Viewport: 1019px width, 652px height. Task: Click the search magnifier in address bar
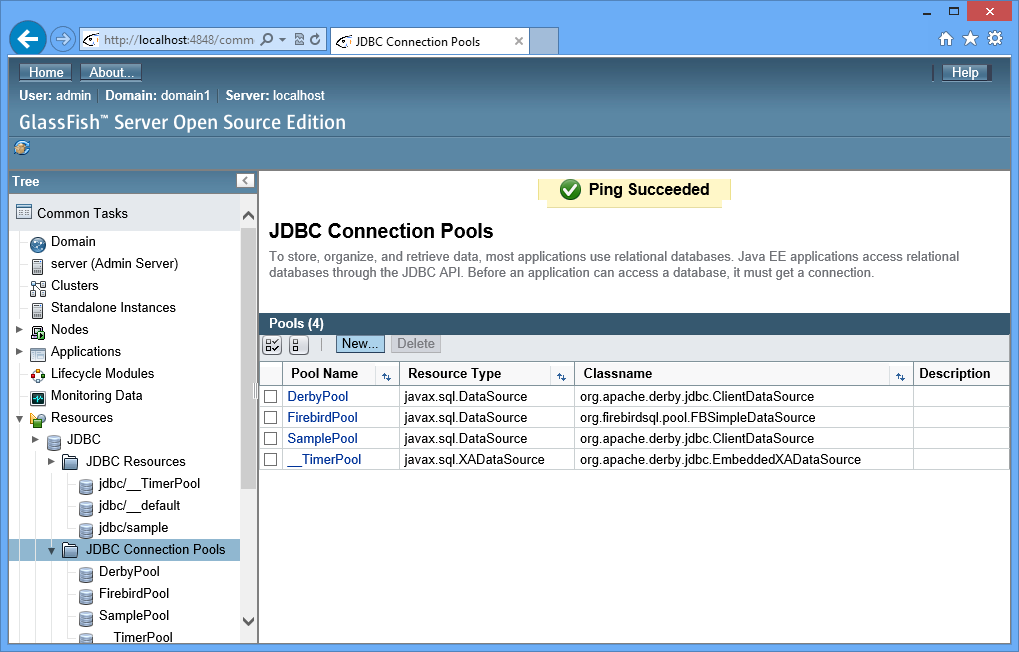[266, 40]
